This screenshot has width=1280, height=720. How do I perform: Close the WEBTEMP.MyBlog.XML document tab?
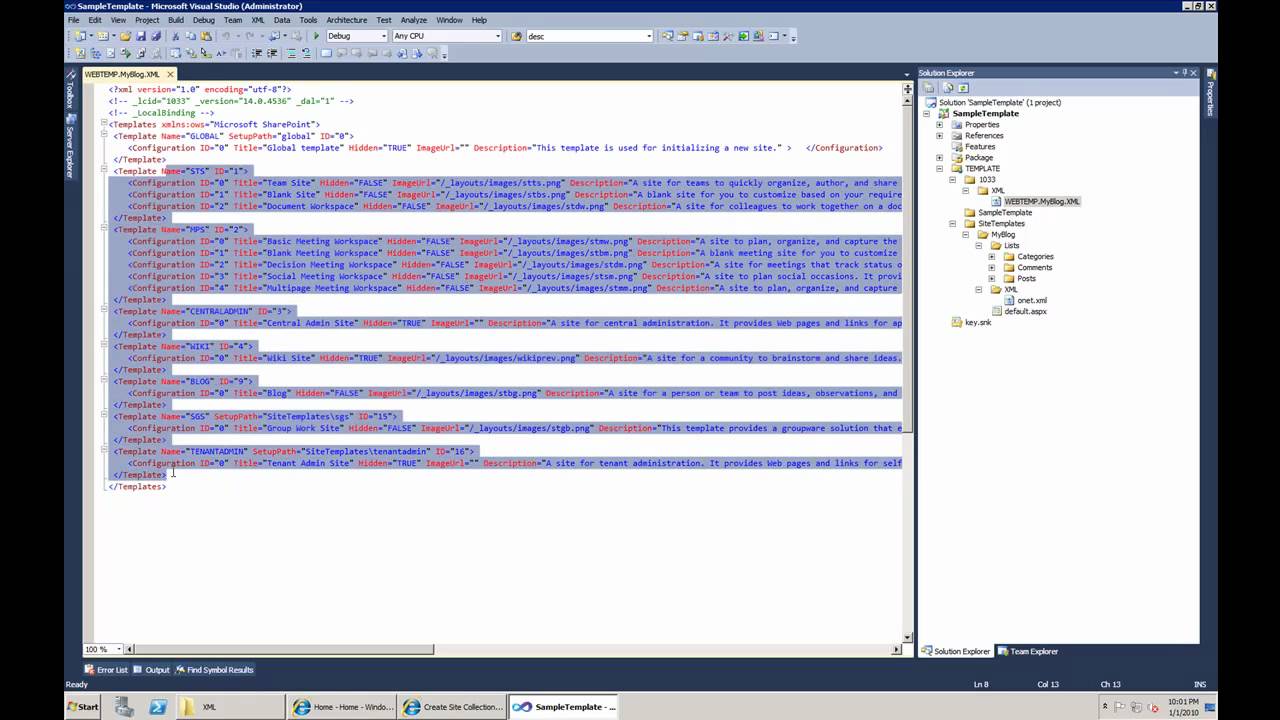170,74
